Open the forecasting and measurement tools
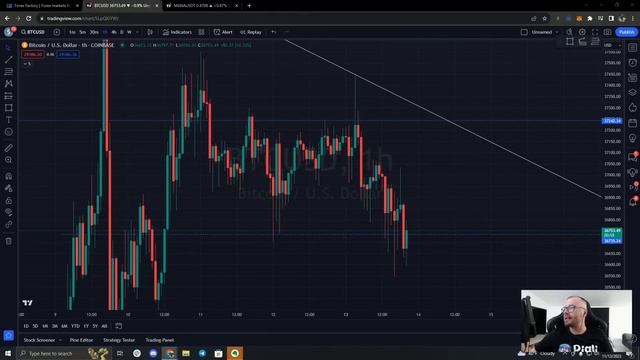 click(8, 96)
